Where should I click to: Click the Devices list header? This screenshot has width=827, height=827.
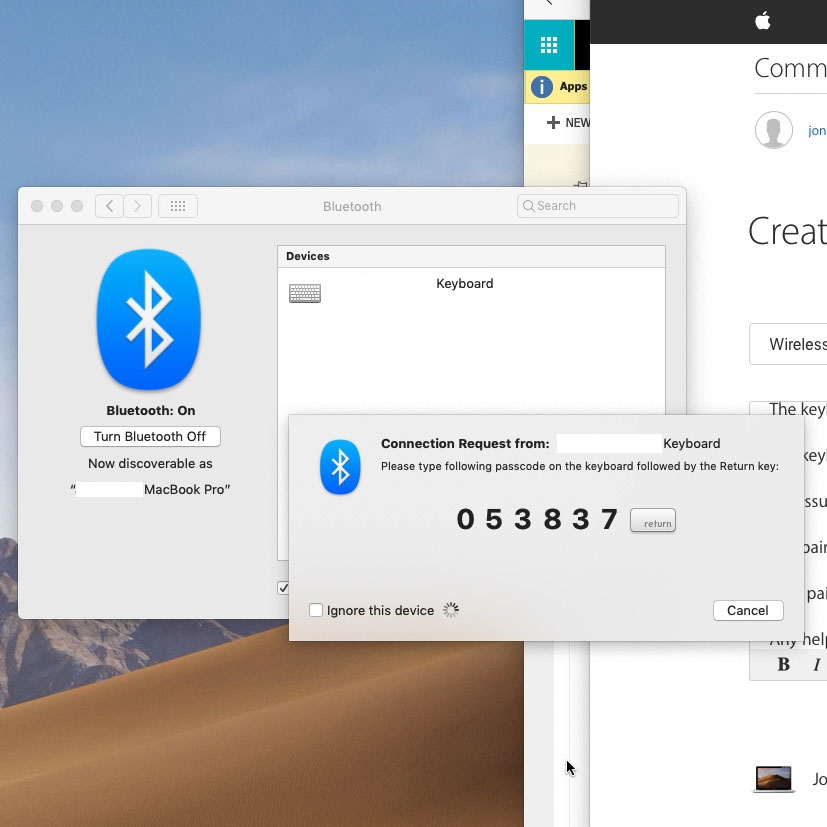(471, 256)
